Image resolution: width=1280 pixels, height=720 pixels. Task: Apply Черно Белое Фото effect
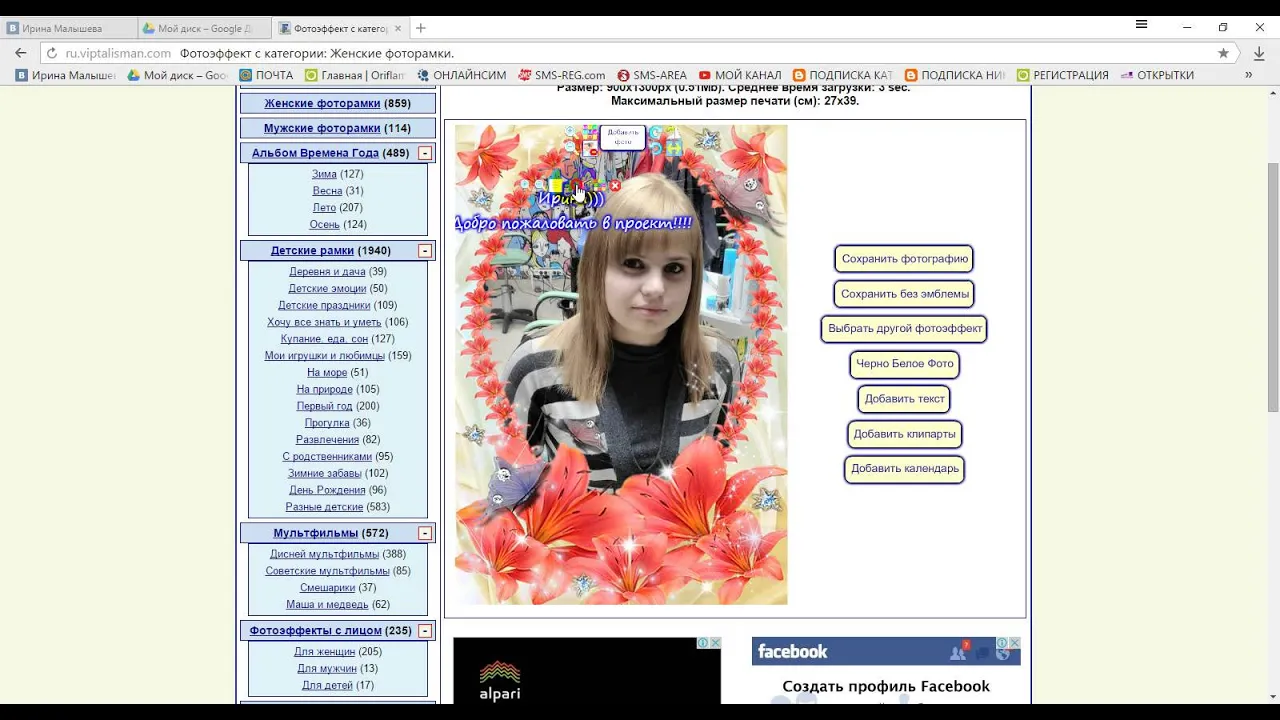pyautogui.click(x=904, y=364)
